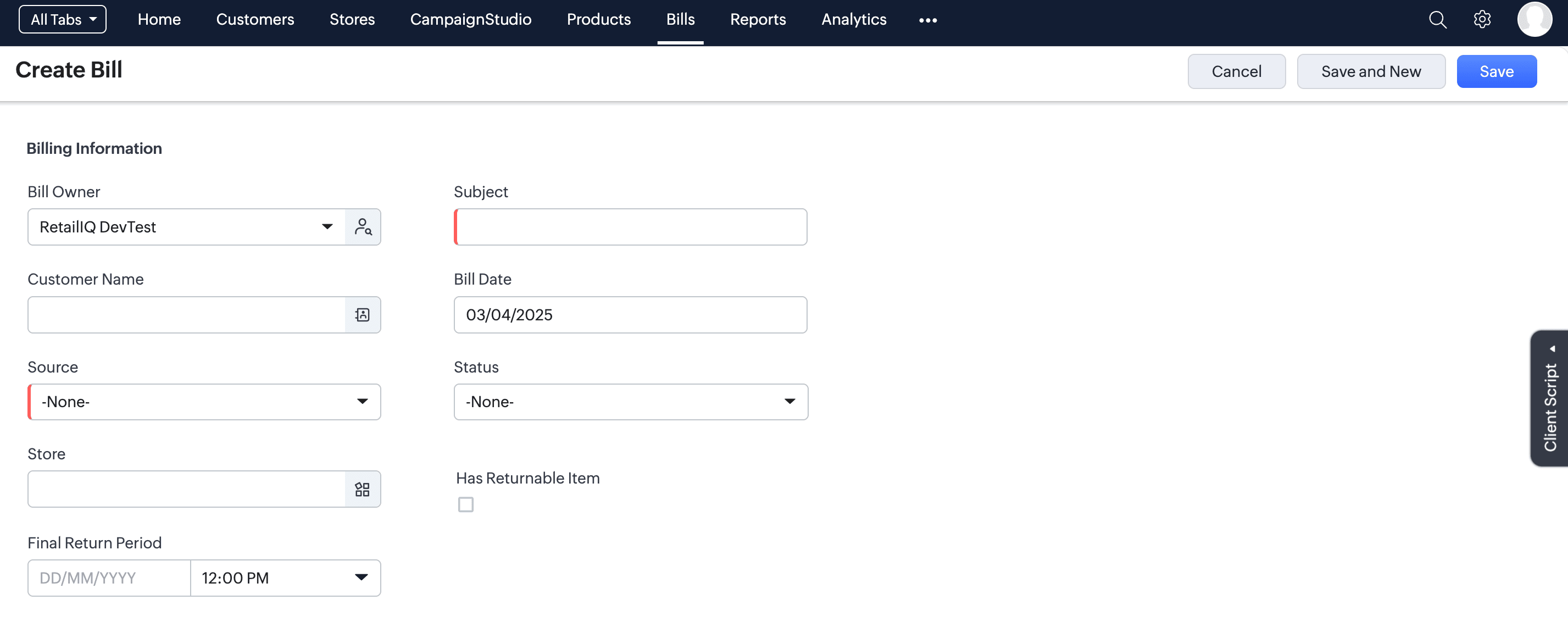
Task: Click the blue Save button
Action: coord(1496,71)
